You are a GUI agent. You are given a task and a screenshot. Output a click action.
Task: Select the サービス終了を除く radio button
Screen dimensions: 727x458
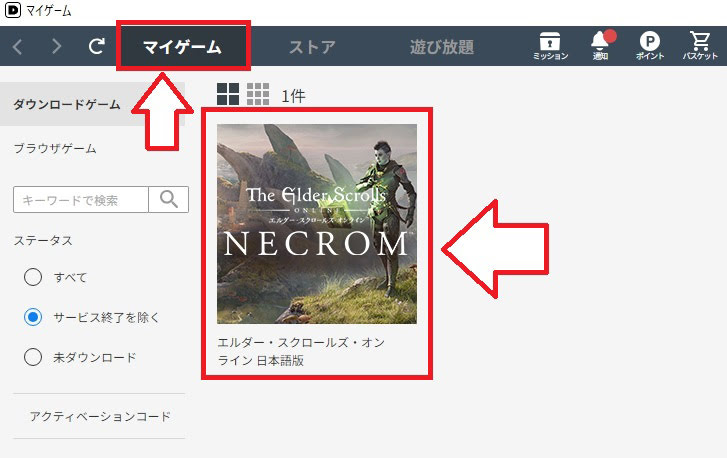coord(33,317)
